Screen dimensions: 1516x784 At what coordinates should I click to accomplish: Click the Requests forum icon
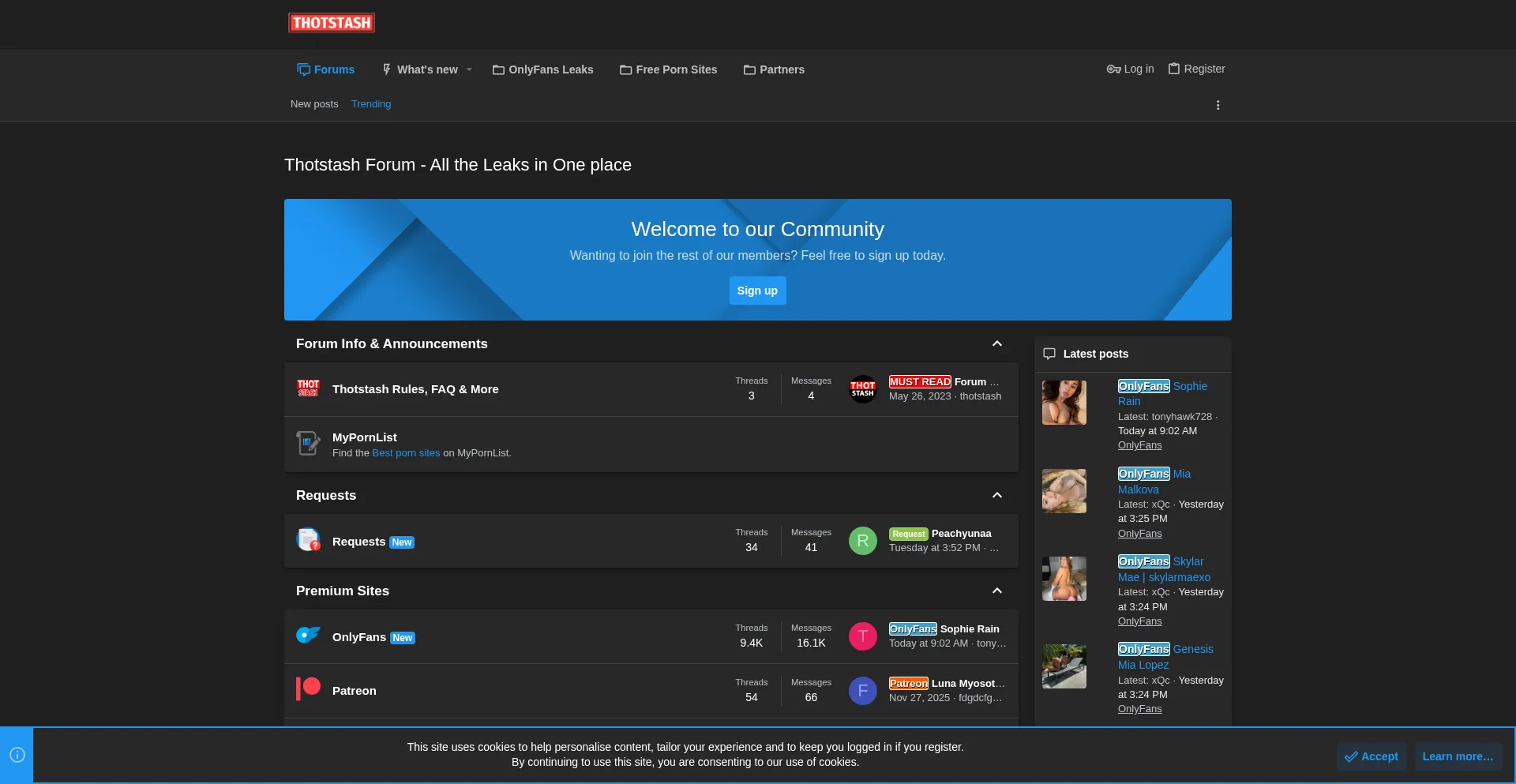pyautogui.click(x=308, y=540)
